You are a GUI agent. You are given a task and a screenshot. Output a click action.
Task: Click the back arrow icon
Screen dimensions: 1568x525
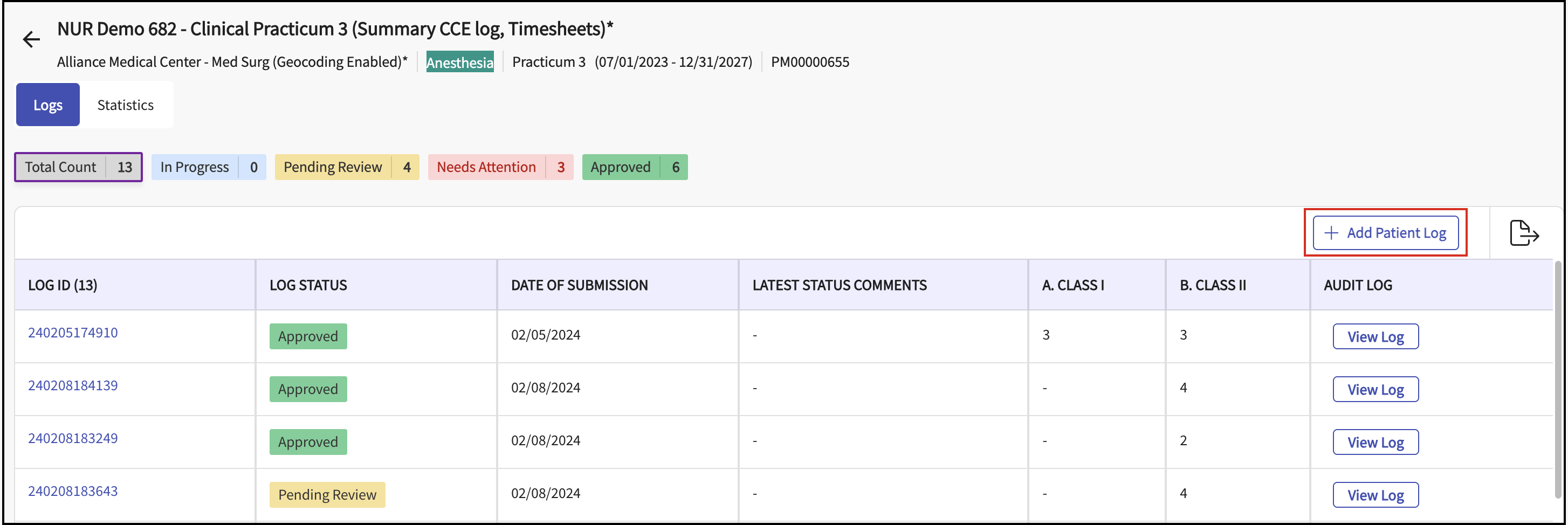(x=31, y=39)
